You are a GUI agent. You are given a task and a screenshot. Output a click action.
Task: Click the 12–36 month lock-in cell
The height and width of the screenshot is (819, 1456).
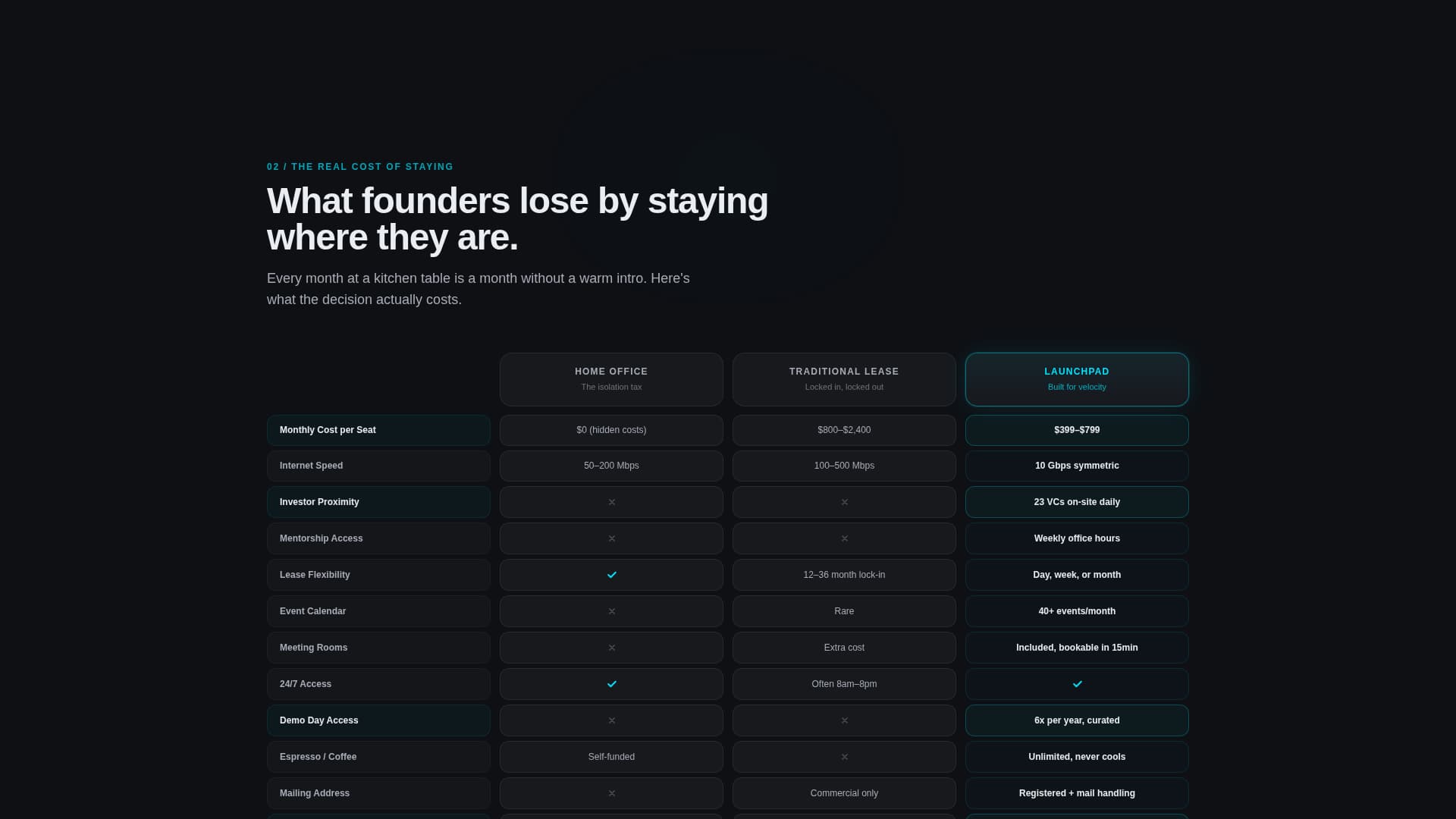click(844, 575)
